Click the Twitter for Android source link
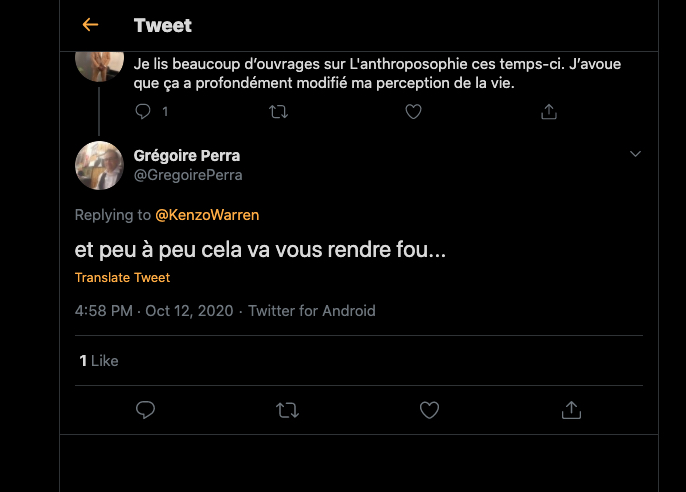The width and height of the screenshot is (686, 492). click(x=311, y=311)
